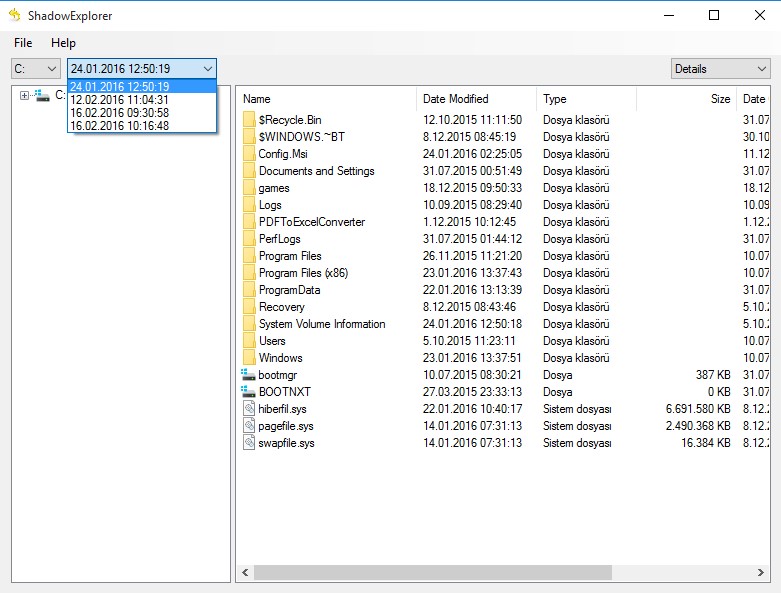Click the C: drive icon in tree

click(x=42, y=95)
